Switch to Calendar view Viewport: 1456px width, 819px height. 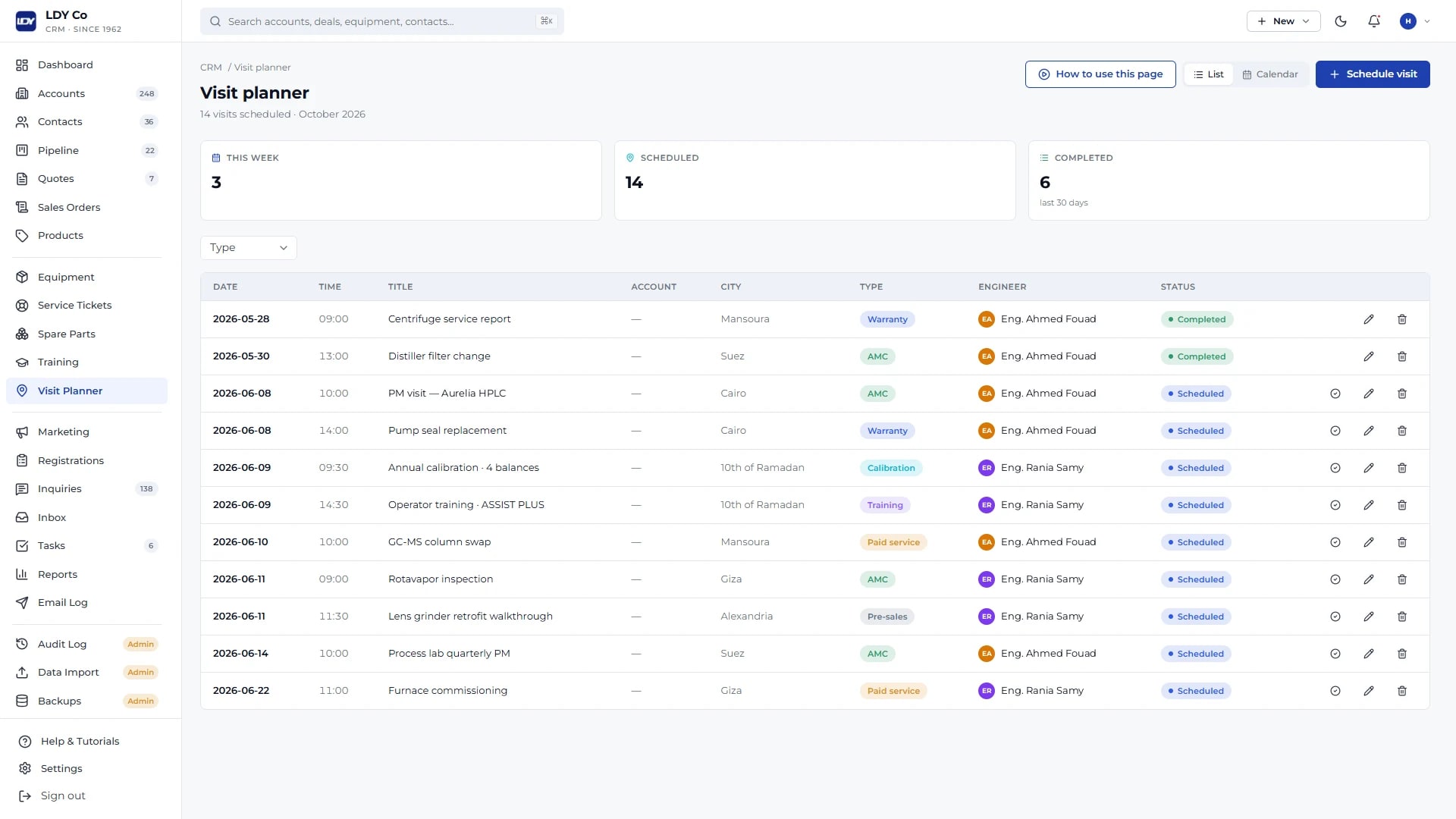coord(1270,74)
